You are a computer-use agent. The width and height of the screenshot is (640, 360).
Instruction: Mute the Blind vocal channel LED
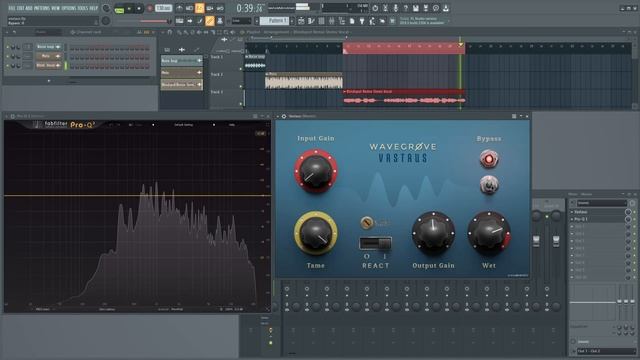(7, 66)
